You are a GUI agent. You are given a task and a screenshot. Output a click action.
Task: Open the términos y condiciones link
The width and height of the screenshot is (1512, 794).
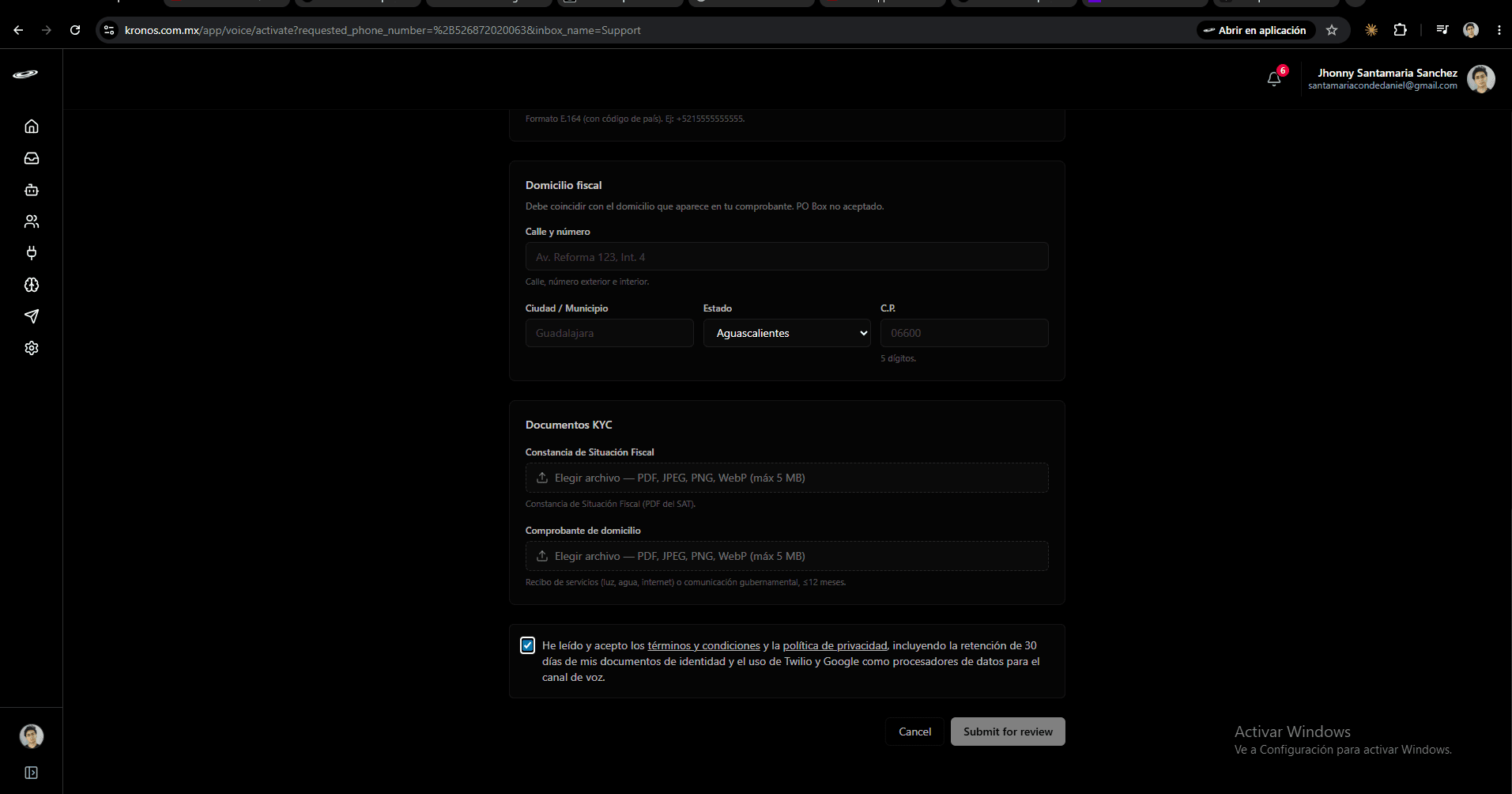coord(703,645)
